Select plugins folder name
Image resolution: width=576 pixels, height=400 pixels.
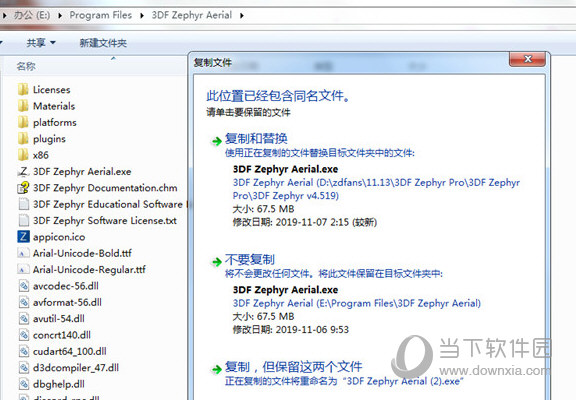[49, 139]
